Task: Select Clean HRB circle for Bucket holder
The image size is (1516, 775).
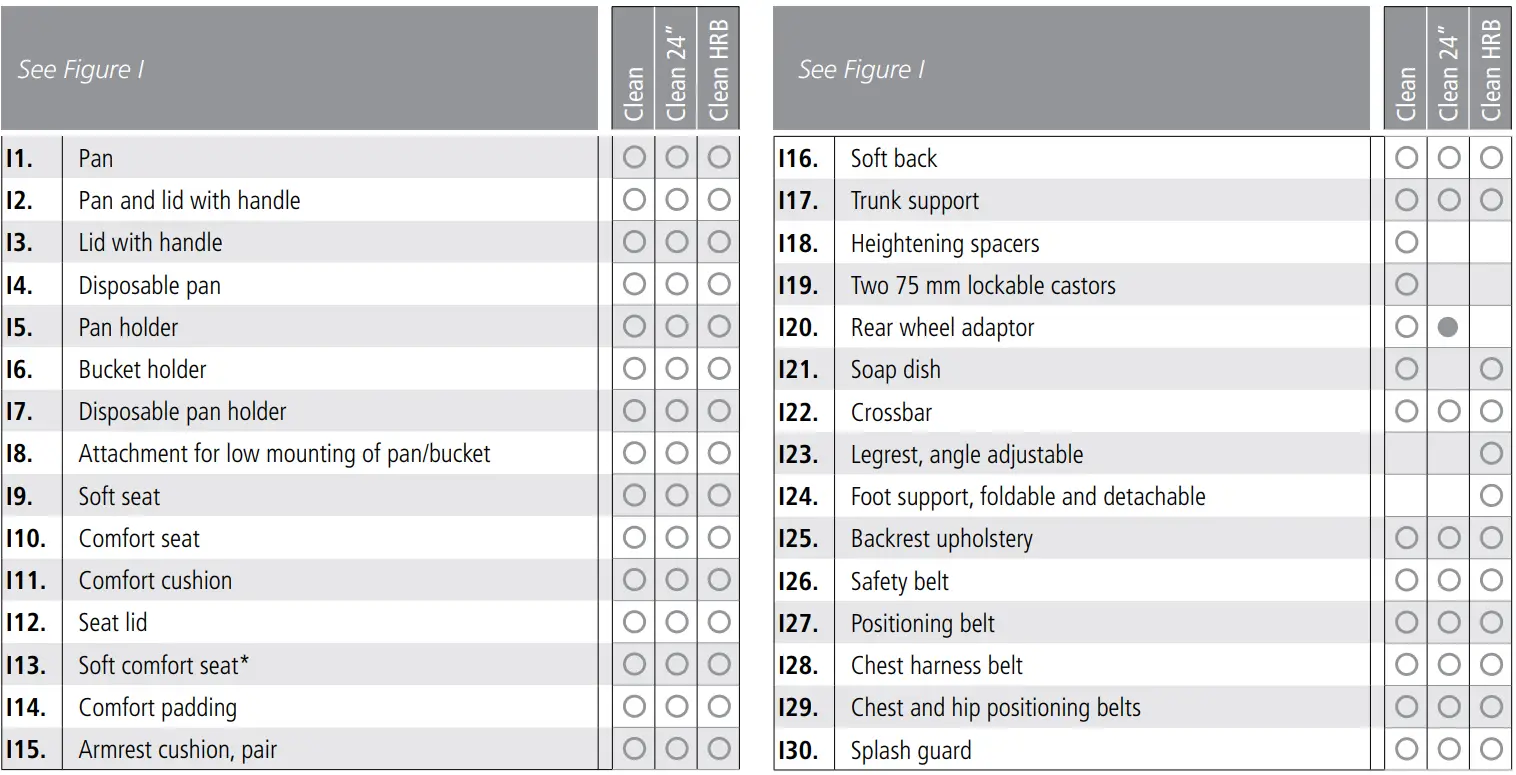Action: pyautogui.click(x=719, y=369)
